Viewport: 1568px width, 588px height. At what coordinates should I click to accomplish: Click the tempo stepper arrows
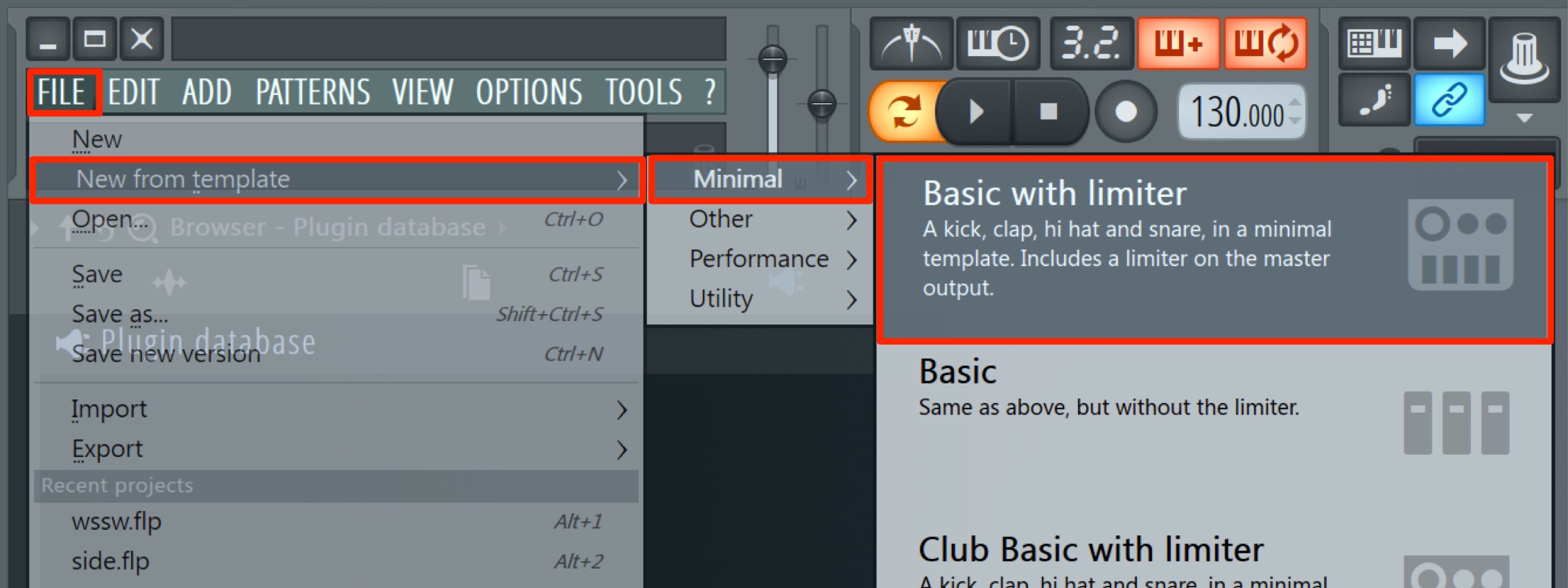coord(1294,112)
